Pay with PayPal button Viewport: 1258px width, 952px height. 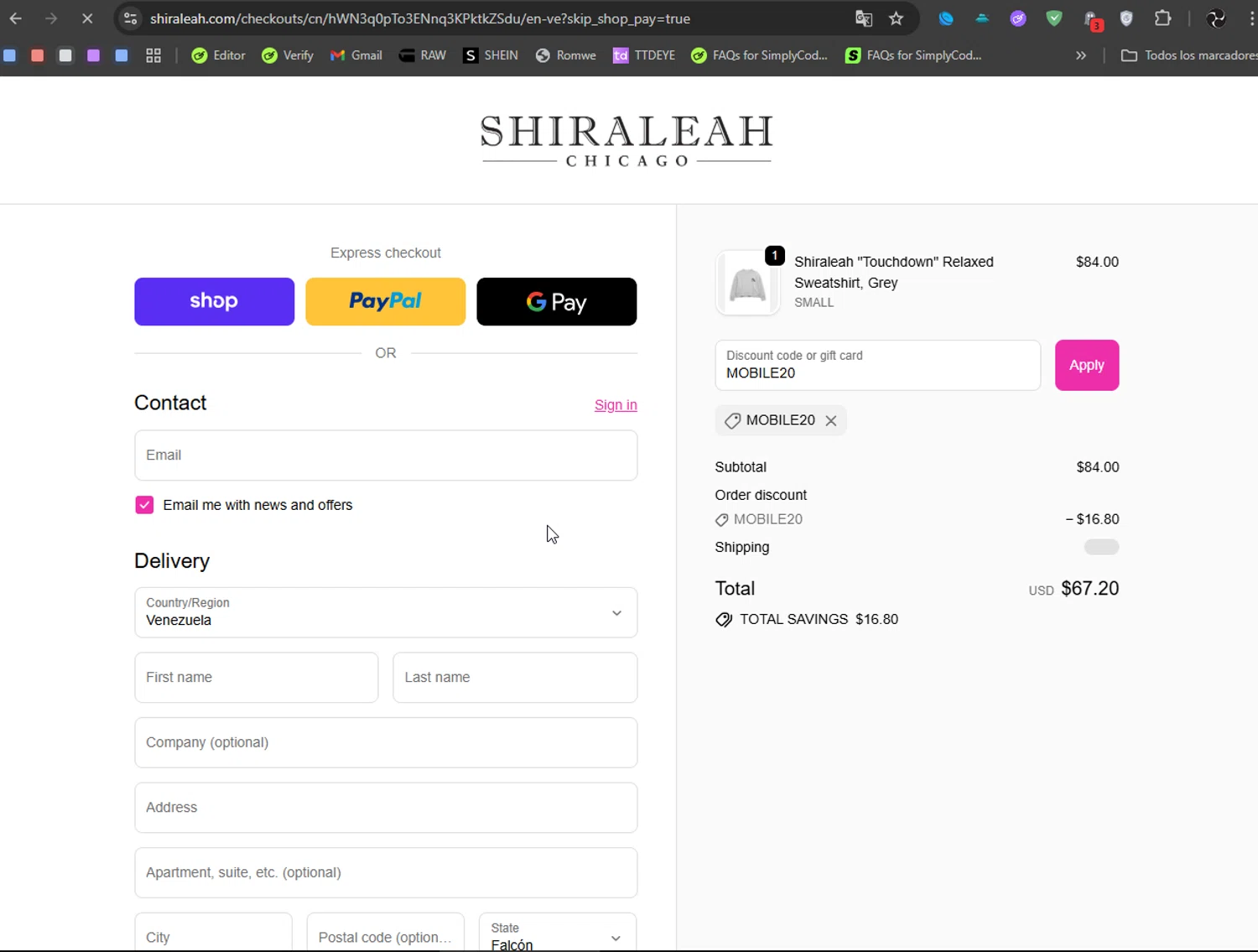pos(386,301)
